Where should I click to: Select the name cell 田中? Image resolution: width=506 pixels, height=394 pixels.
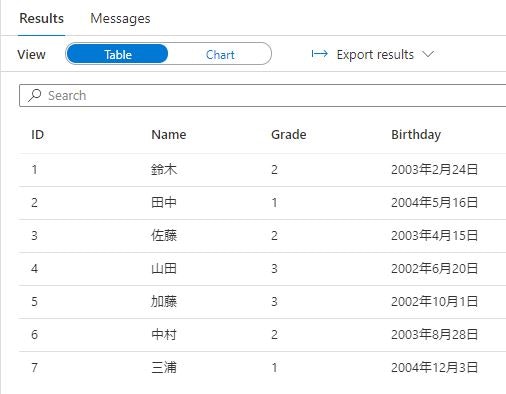[x=164, y=202]
